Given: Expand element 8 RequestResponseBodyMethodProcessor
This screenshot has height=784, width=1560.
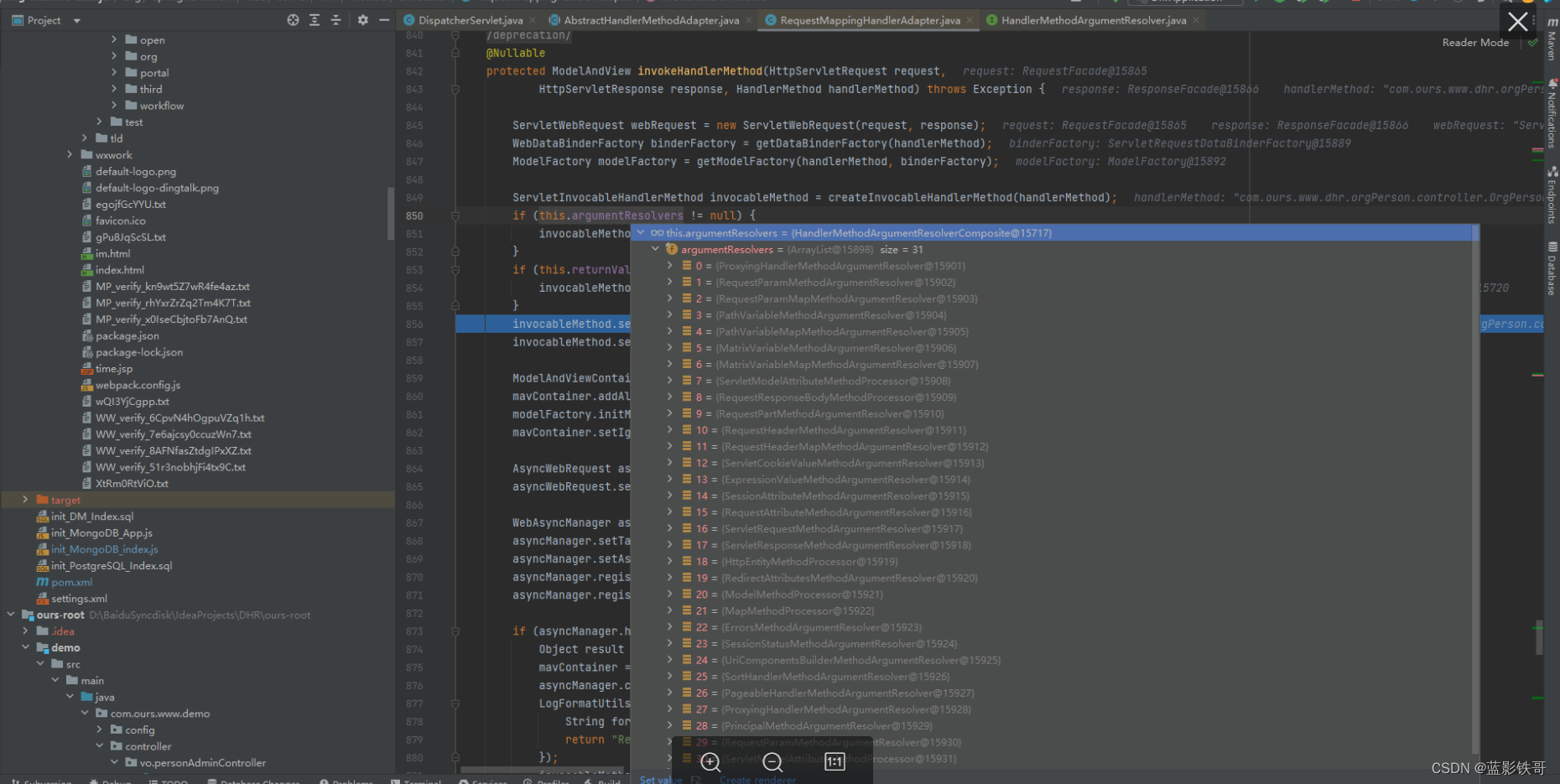Looking at the screenshot, I should click(669, 397).
